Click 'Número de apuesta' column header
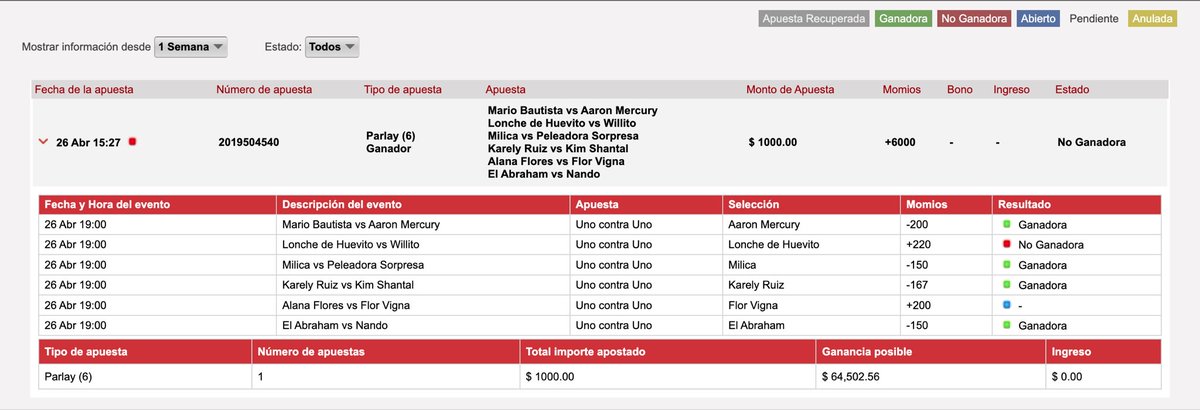 [x=264, y=89]
